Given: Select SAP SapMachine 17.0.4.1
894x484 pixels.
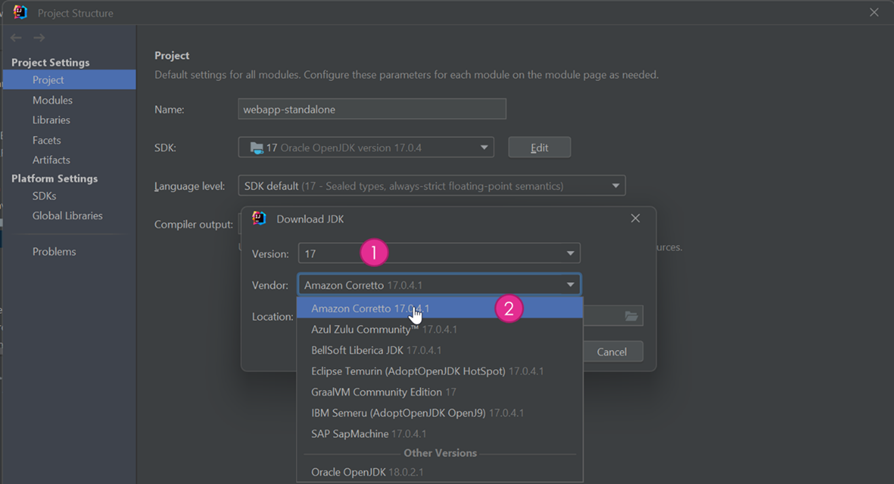Looking at the screenshot, I should pos(440,434).
